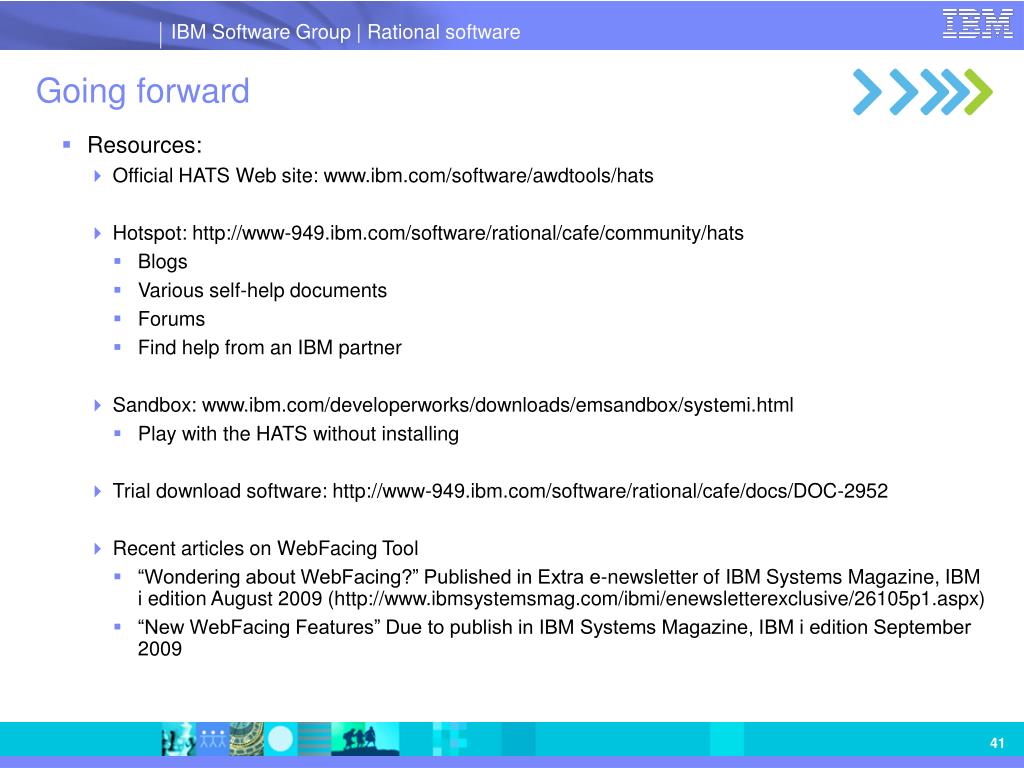Open the Sandbox emsandbox/systemi.html URL

498,405
